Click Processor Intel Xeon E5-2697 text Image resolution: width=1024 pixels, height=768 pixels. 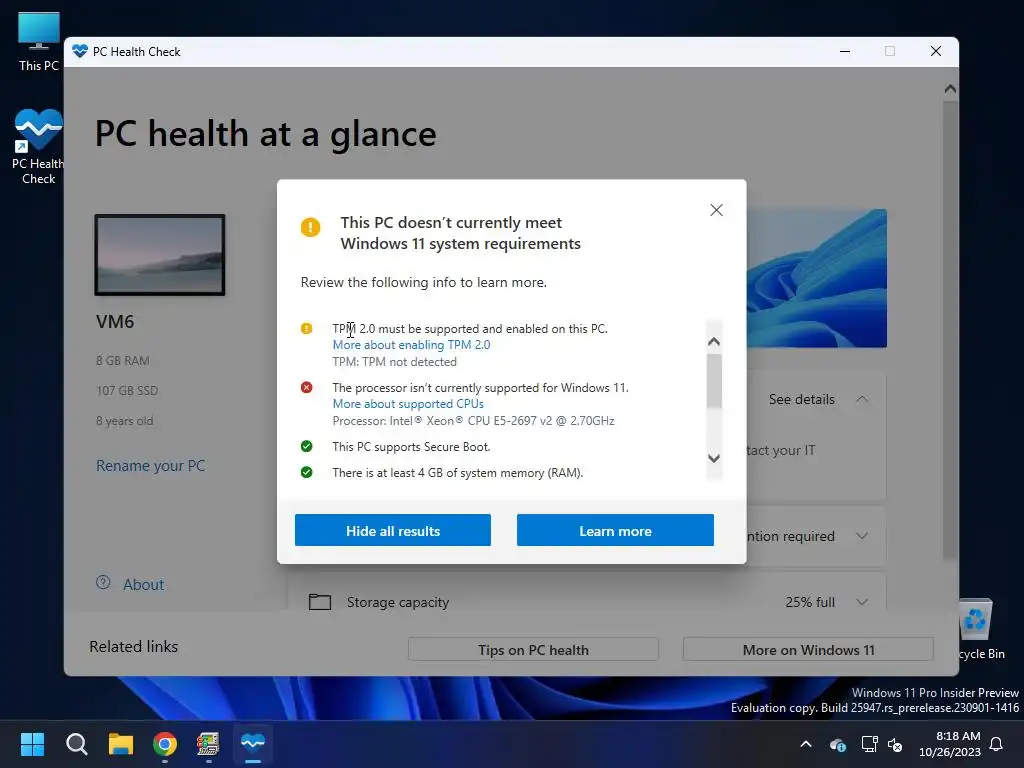pos(473,421)
